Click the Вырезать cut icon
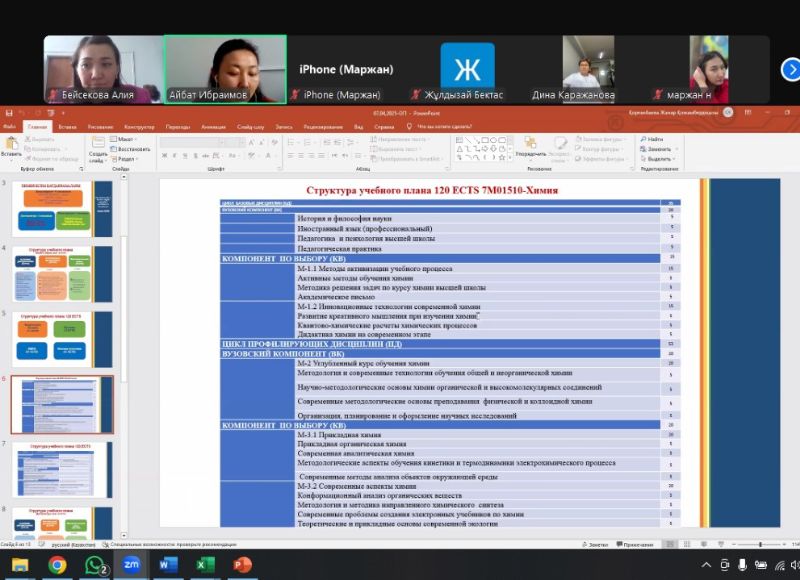 tap(40, 139)
